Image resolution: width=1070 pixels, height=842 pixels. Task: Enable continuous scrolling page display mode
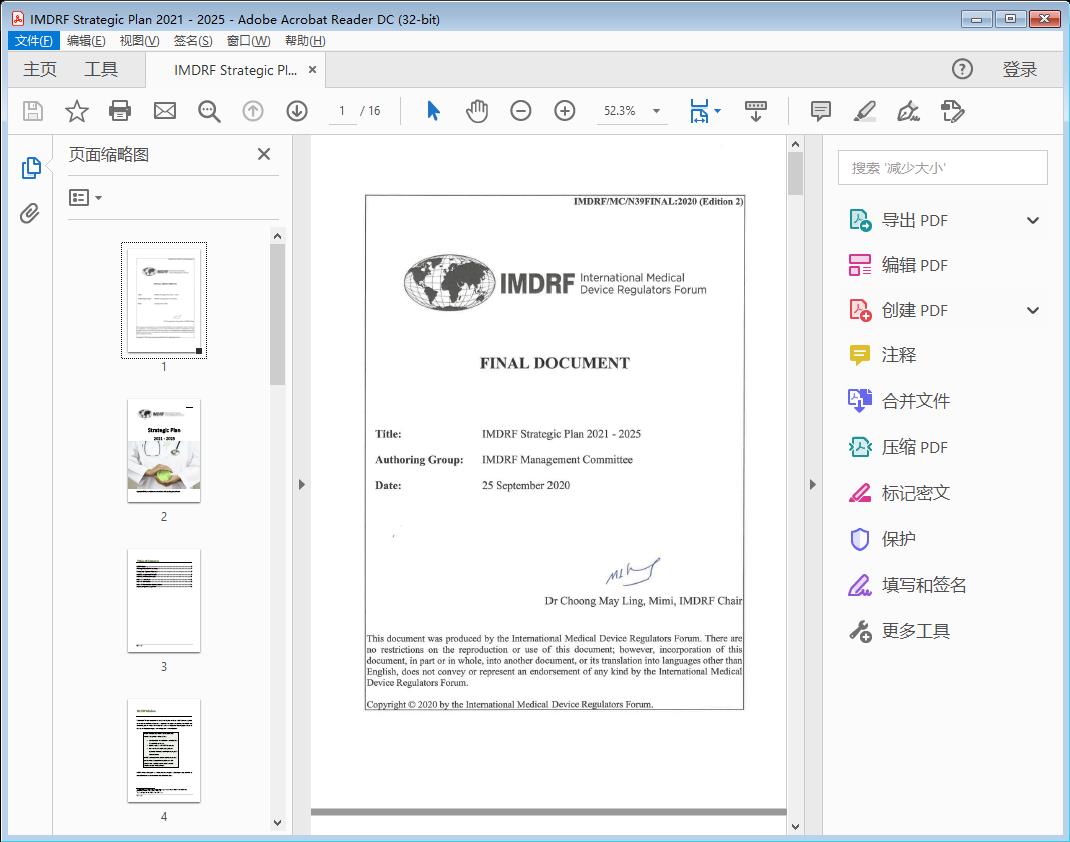[x=755, y=111]
